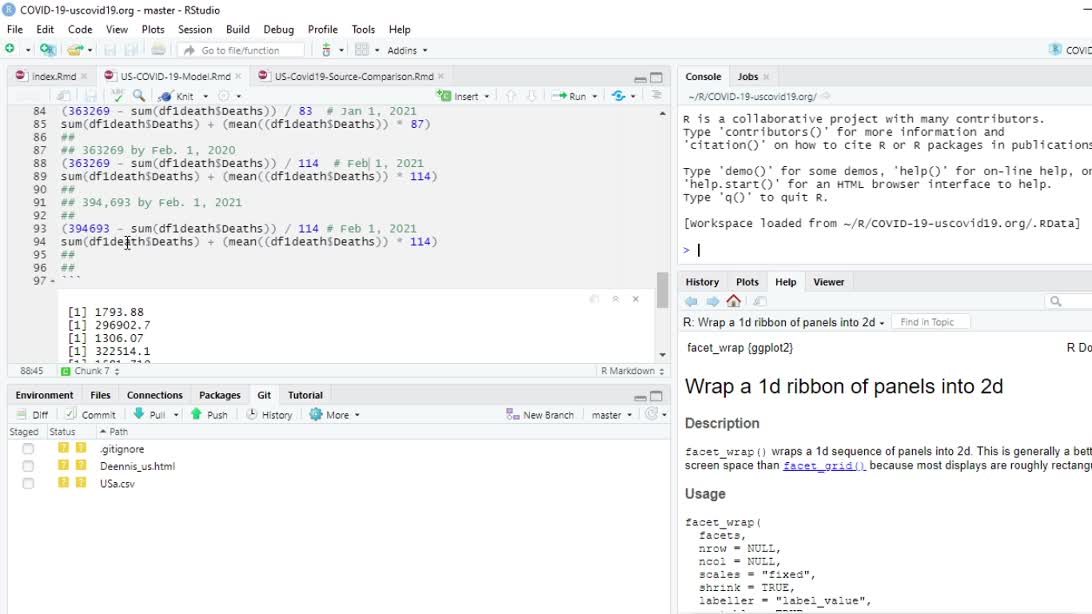Viewport: 1092px width, 614px height.
Task: Maximize the Git pane
Action: pyautogui.click(x=656, y=396)
